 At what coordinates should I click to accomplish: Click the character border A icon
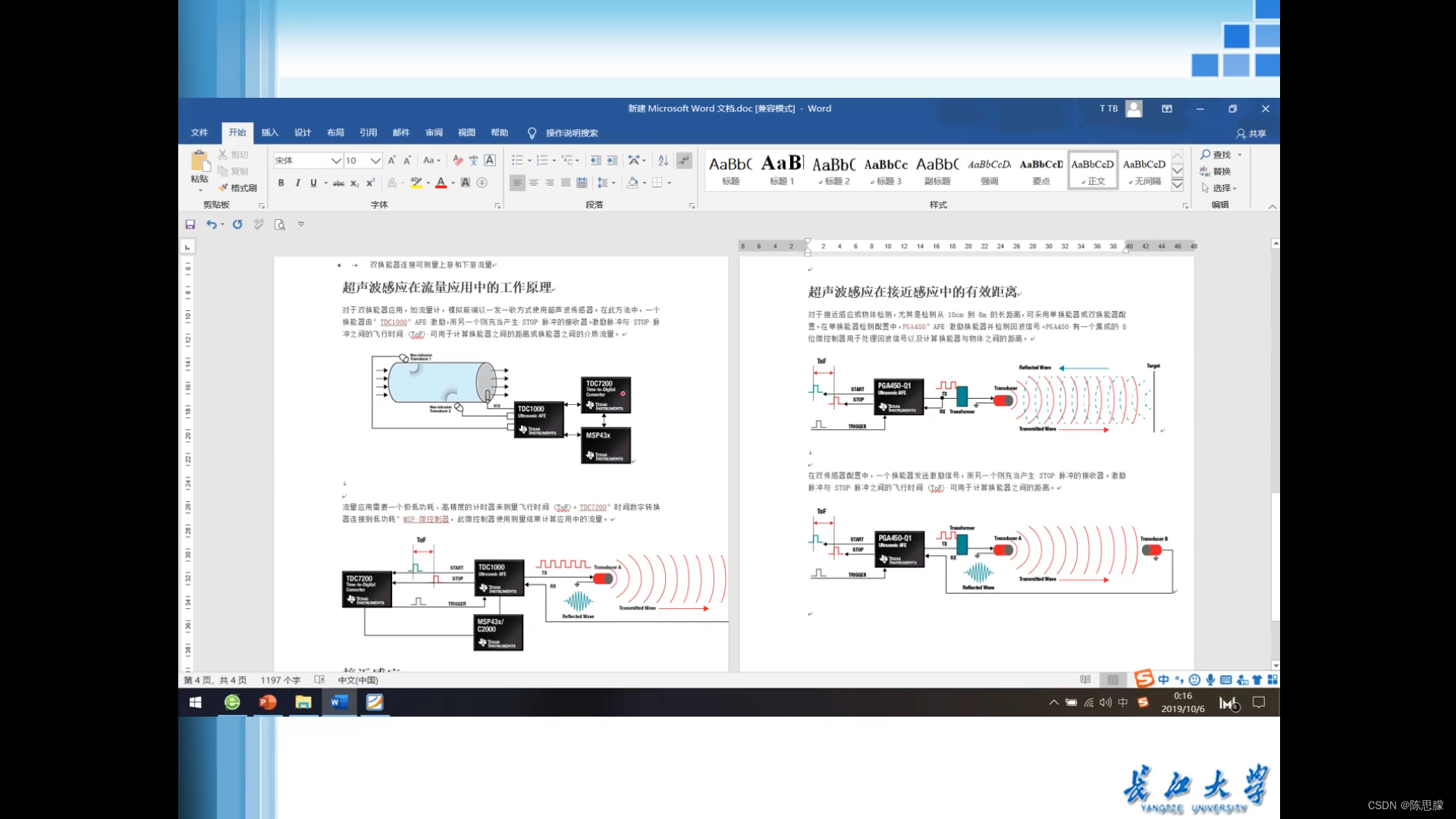(x=490, y=160)
